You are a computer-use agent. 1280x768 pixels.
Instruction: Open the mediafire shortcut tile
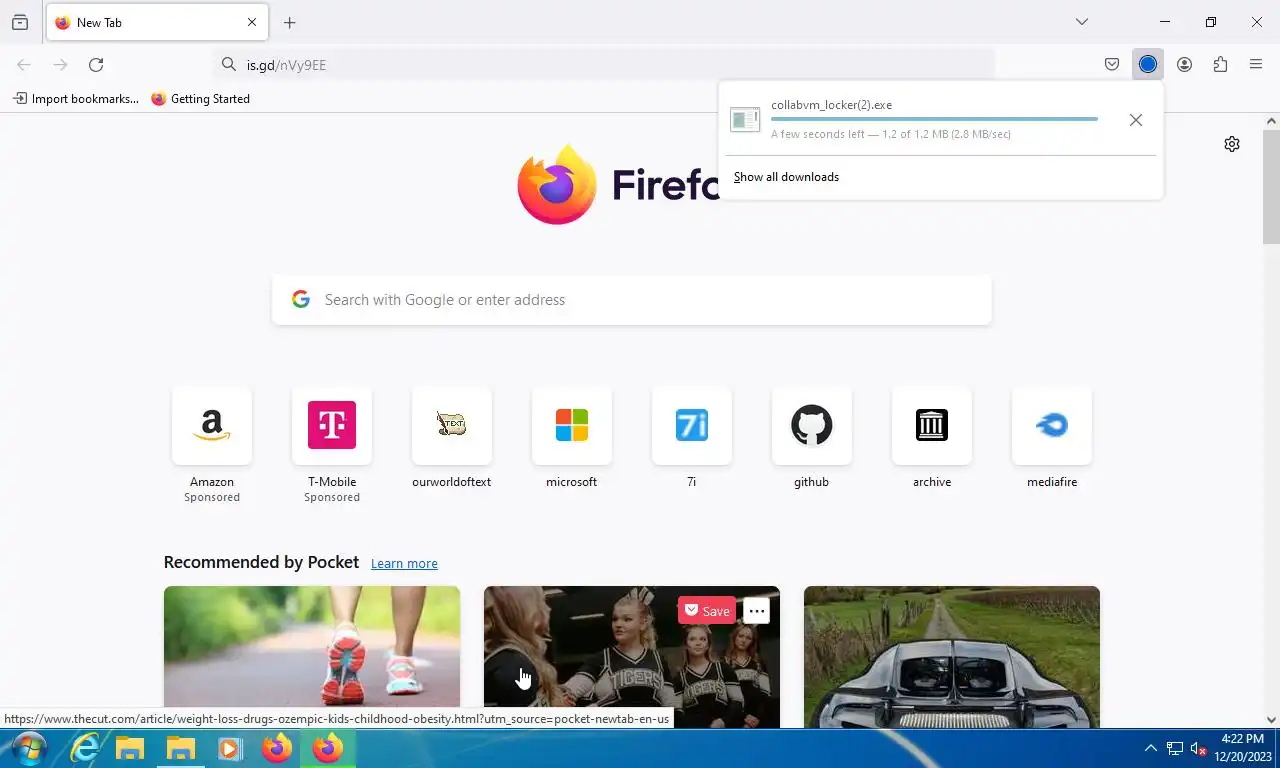click(x=1052, y=425)
